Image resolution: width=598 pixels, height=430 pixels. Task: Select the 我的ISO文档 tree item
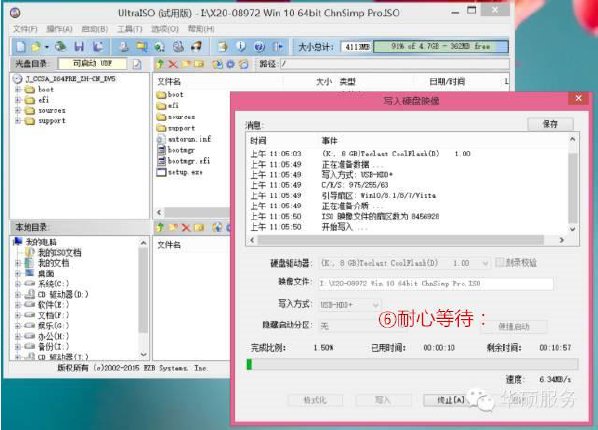[59, 253]
